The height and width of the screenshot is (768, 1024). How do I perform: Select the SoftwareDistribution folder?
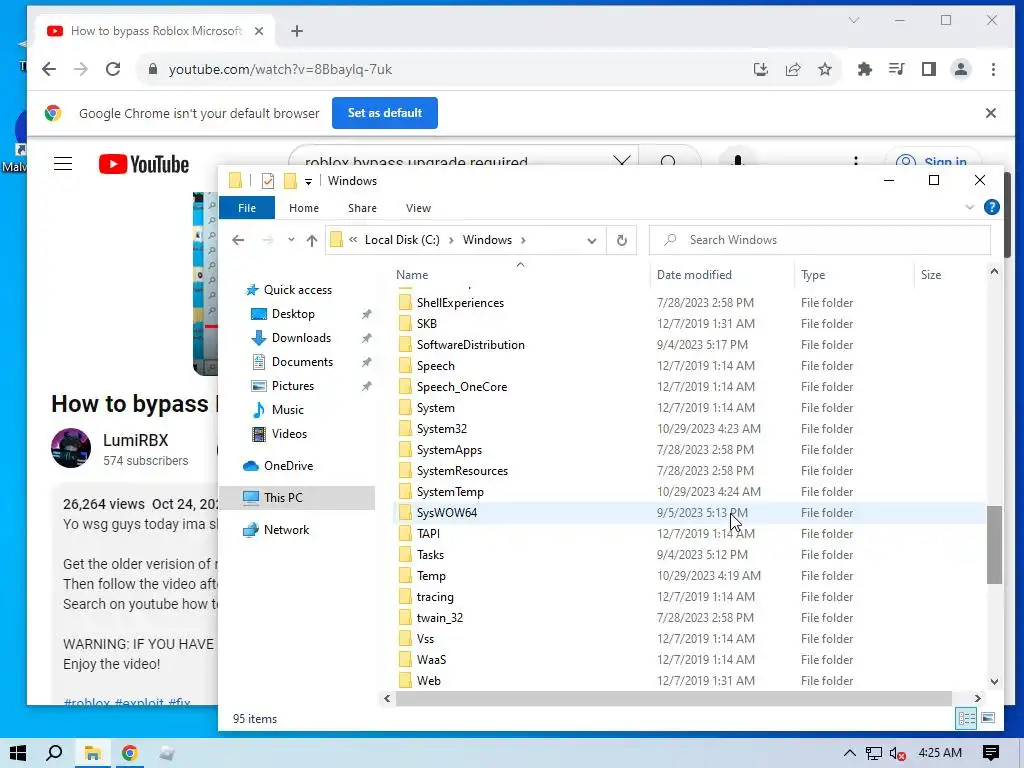(470, 345)
